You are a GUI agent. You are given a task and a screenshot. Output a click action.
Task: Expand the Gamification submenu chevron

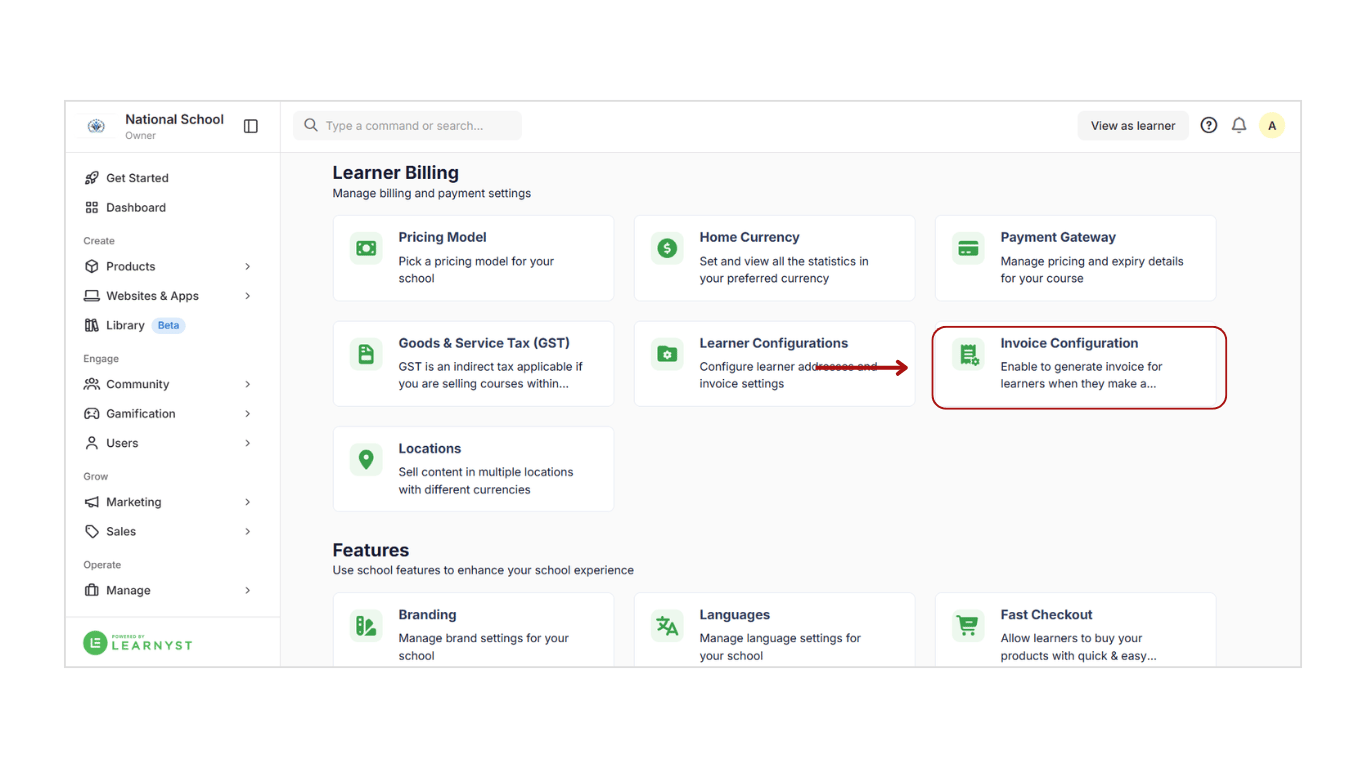click(248, 414)
